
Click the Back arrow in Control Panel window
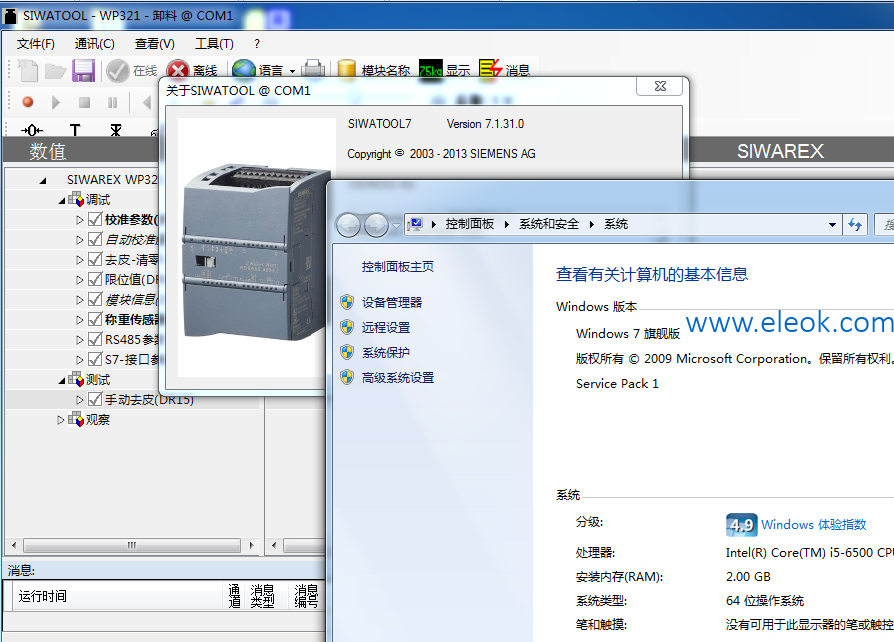[348, 225]
